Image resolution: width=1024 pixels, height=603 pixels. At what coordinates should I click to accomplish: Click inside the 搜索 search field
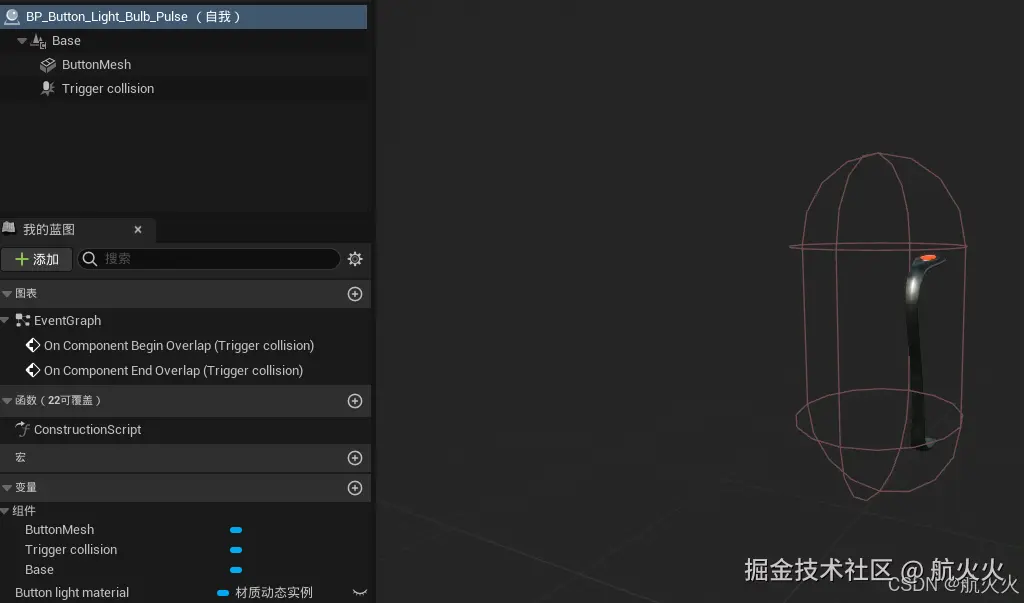[x=200, y=258]
